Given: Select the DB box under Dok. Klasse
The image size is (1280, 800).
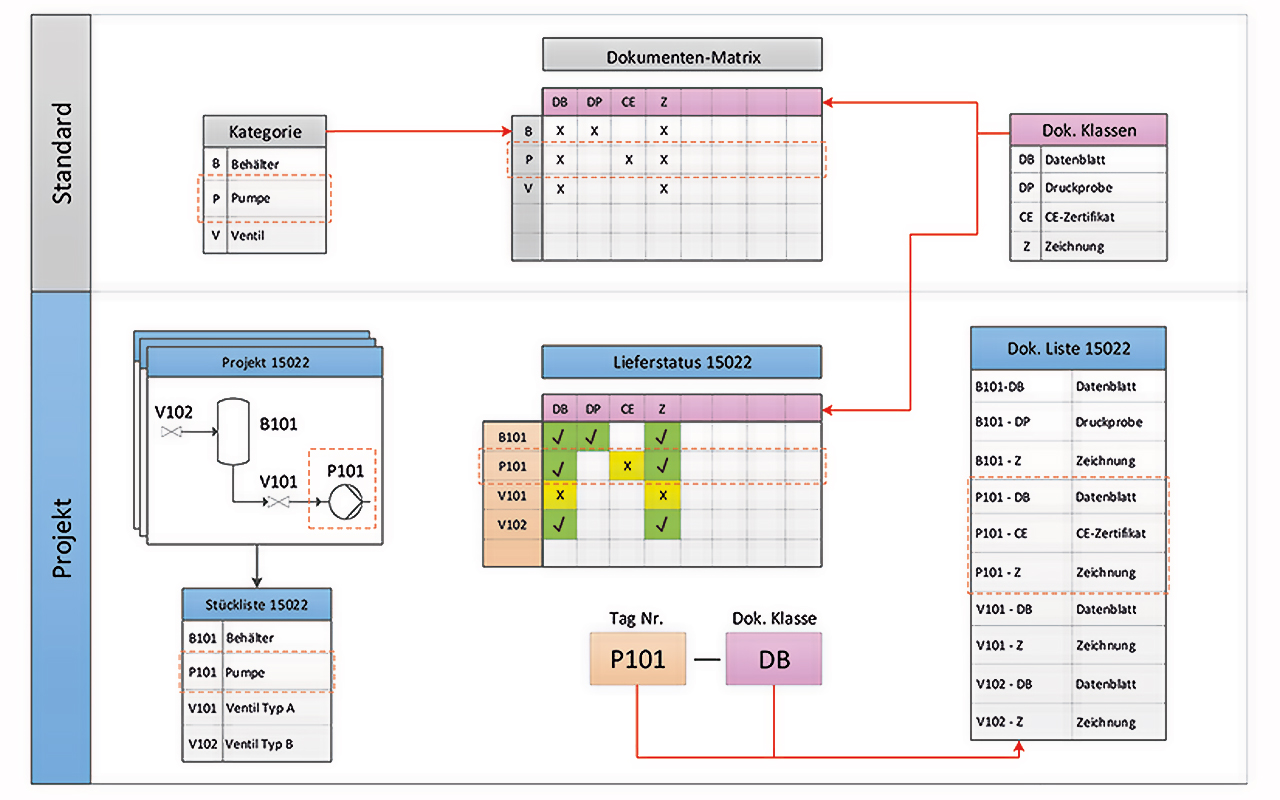Looking at the screenshot, I should point(773,658).
